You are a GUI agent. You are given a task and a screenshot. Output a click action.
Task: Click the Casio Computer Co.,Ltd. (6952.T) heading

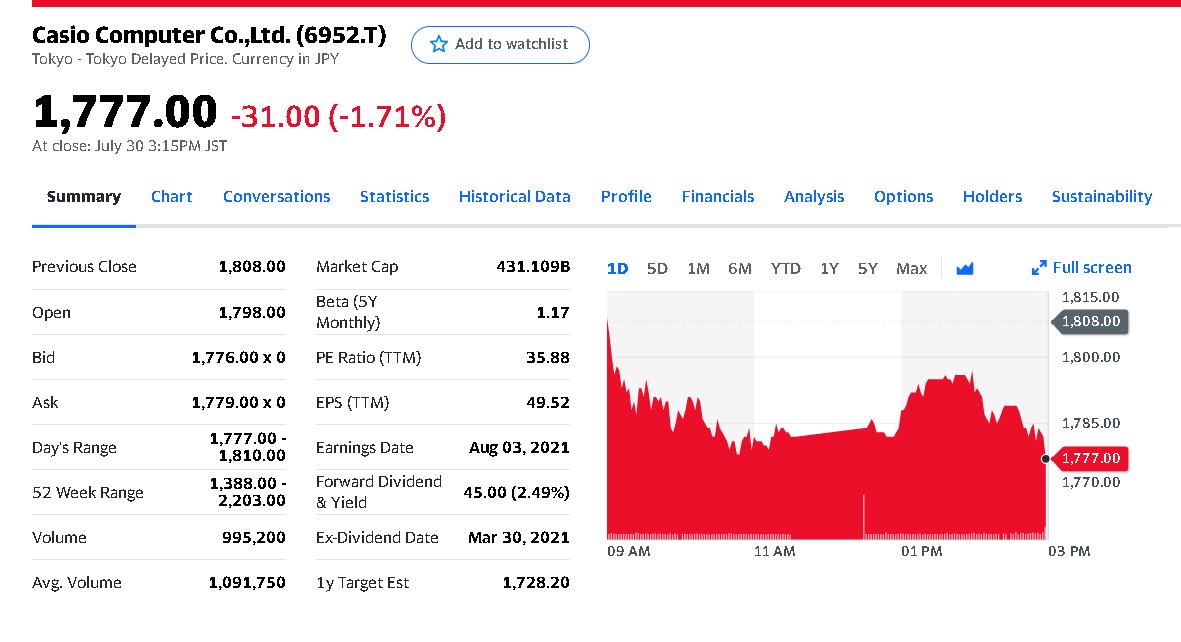209,35
